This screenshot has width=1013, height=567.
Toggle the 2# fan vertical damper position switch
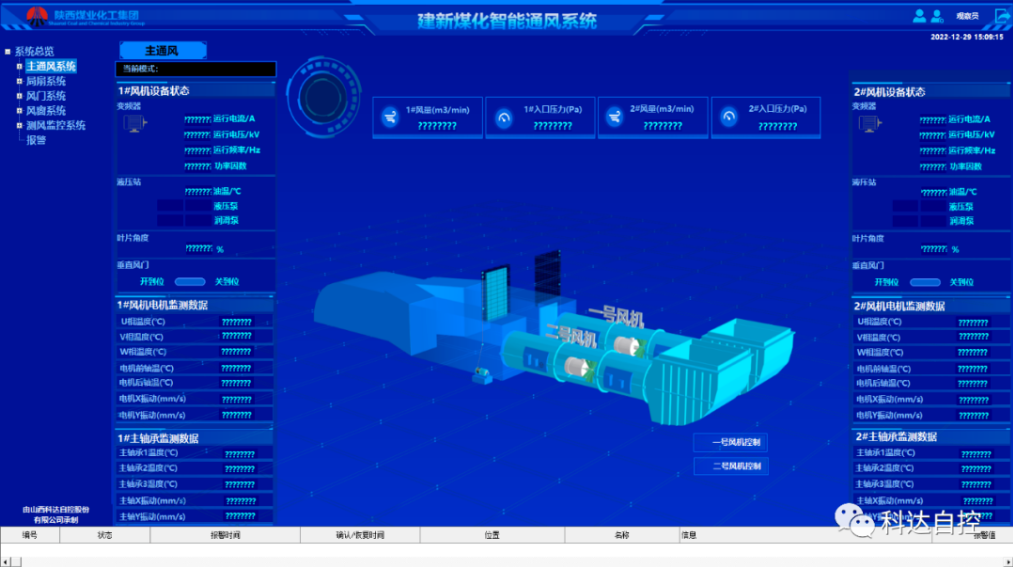(925, 283)
